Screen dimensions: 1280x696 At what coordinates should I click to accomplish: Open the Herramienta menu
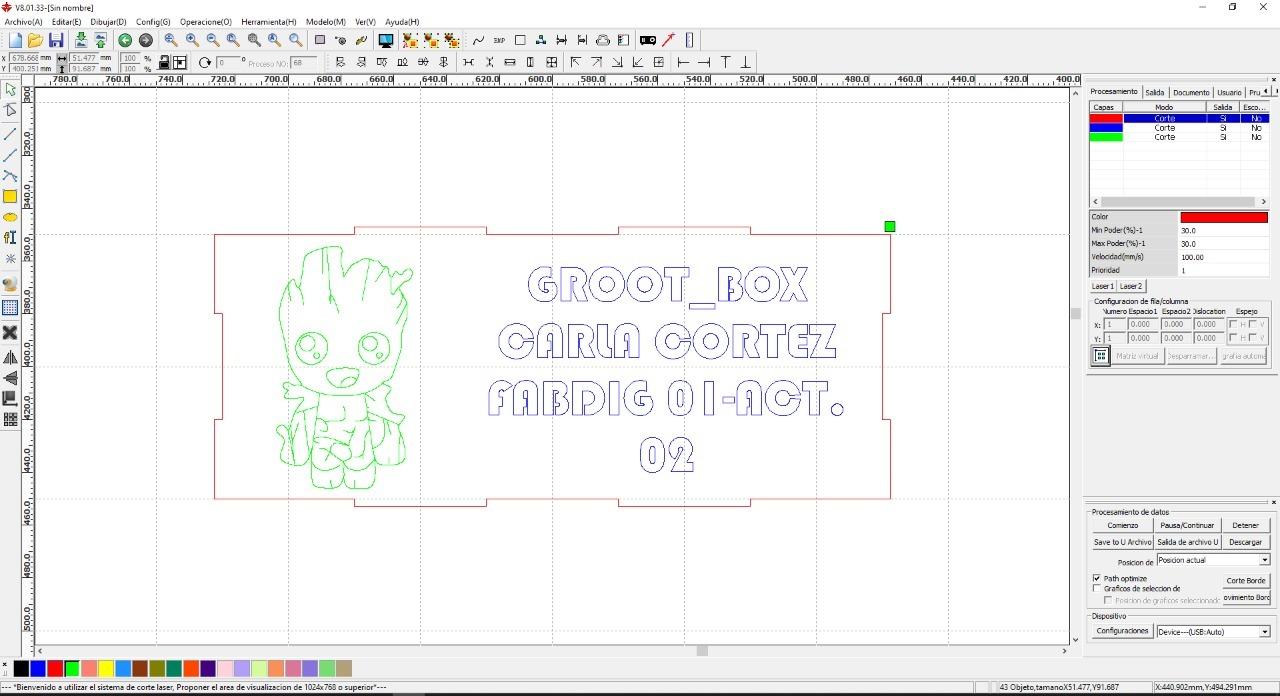(268, 21)
